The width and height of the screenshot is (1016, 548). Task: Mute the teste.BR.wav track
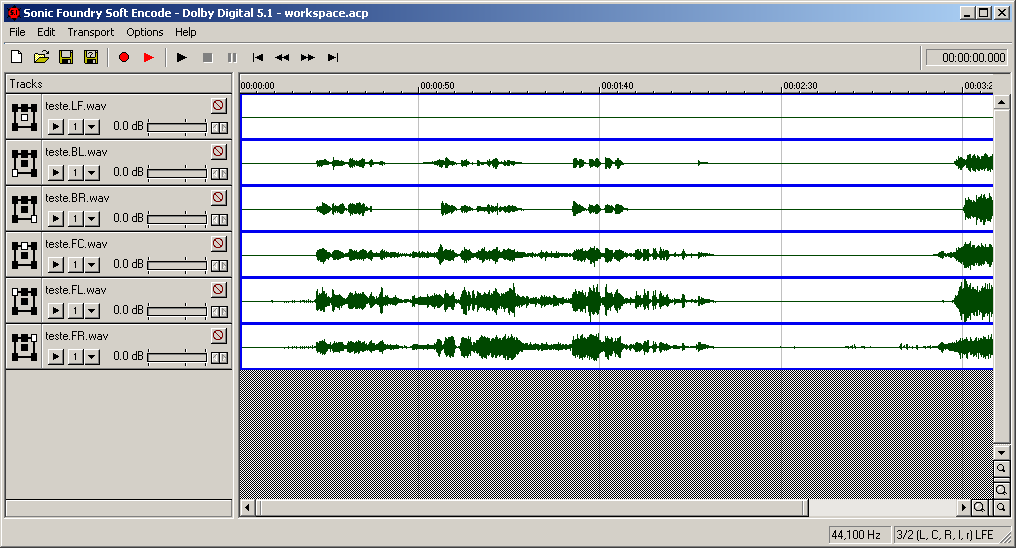click(218, 198)
